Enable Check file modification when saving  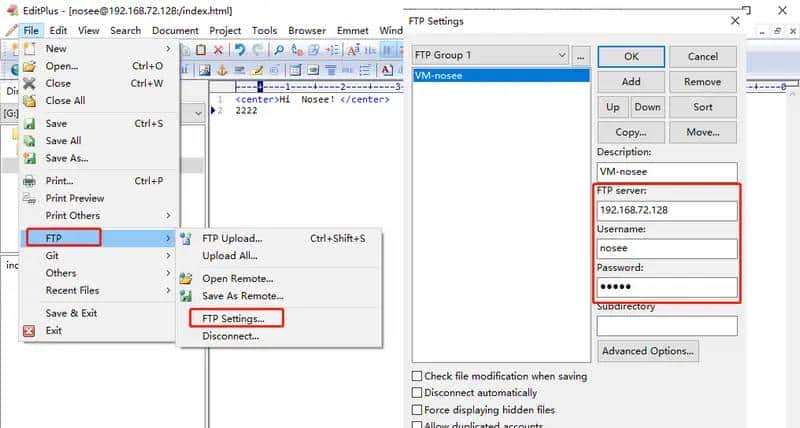[417, 376]
